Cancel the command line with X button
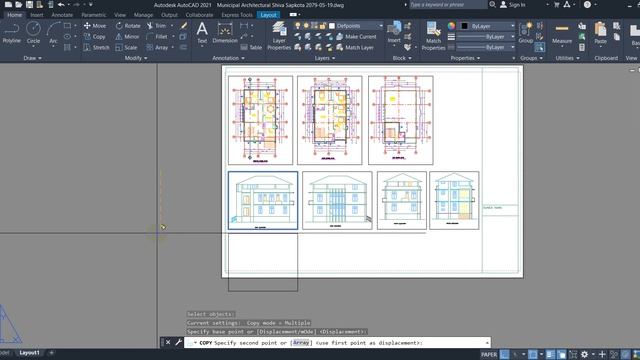This screenshot has height=360, width=640. pos(168,342)
